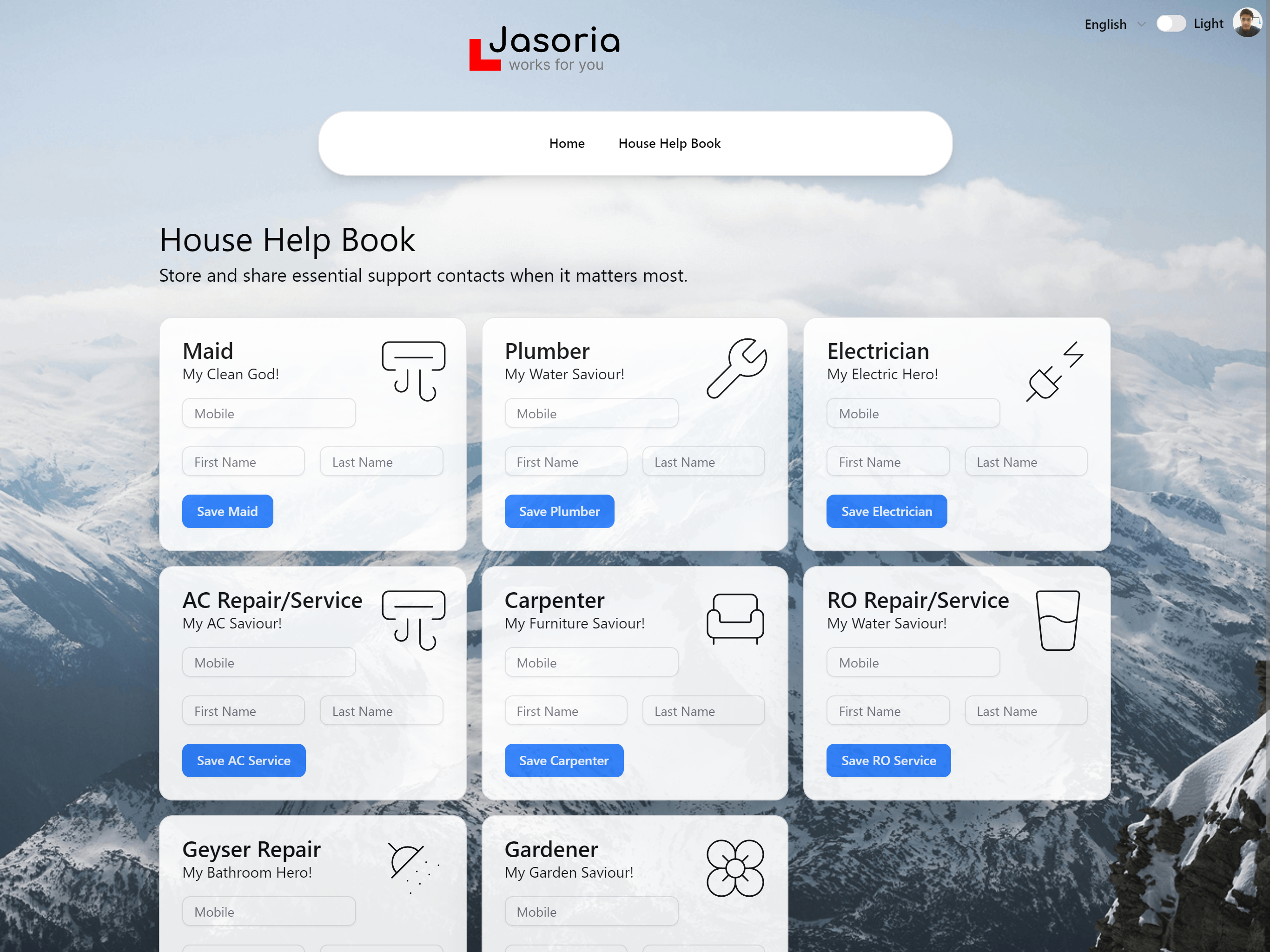Click the Geyser Repair shower icon
This screenshot has height=952, width=1270.
point(413,867)
